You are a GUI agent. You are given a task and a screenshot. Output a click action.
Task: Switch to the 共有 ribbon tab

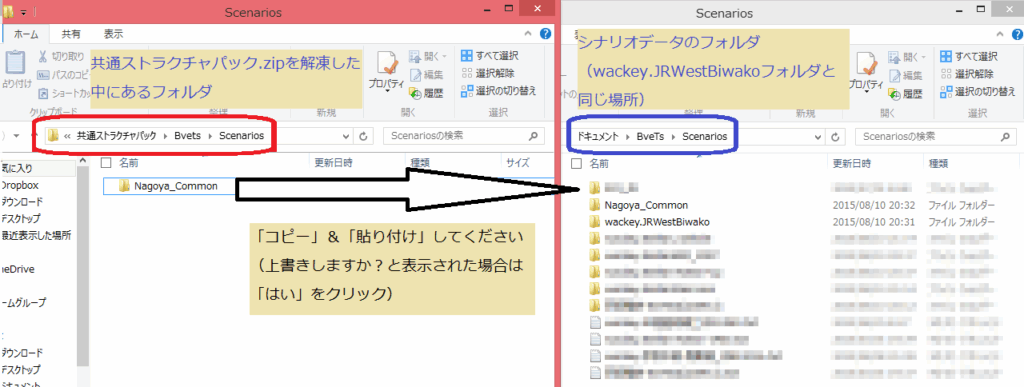point(72,34)
